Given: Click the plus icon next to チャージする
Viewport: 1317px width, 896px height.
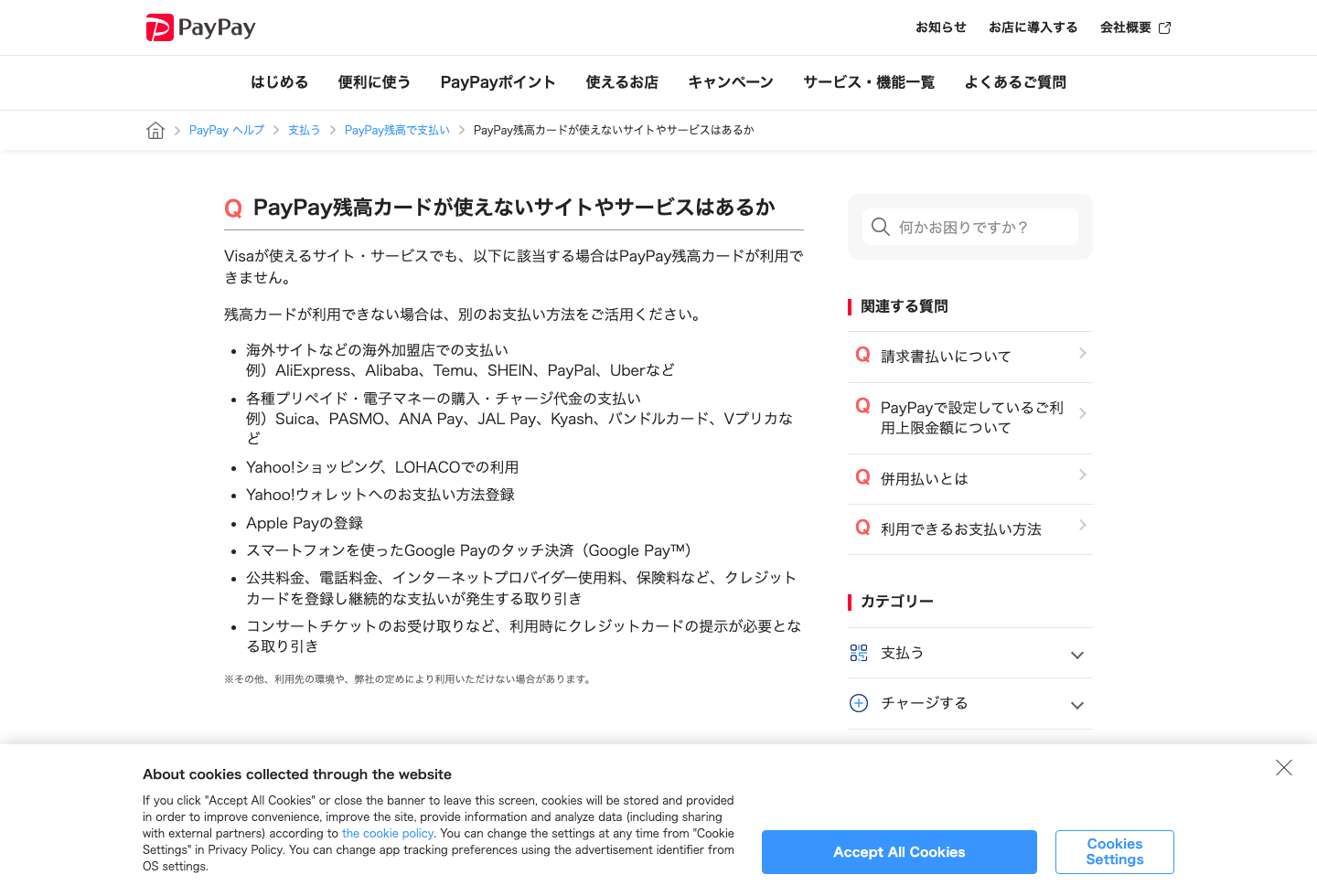Looking at the screenshot, I should point(859,703).
